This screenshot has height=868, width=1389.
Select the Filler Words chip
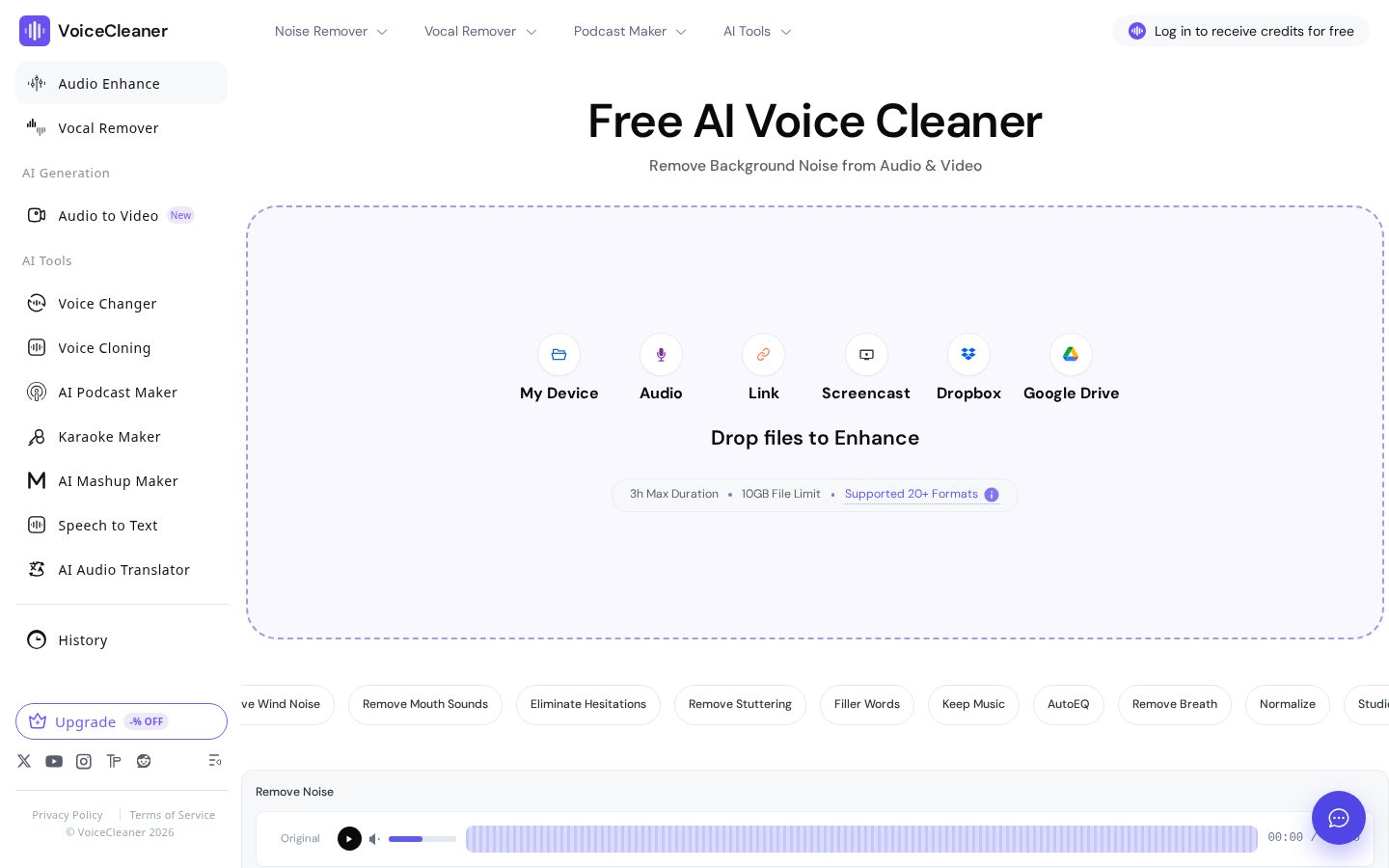click(867, 705)
